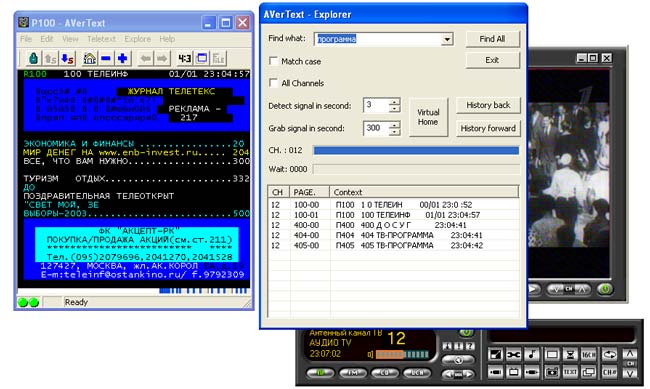650x389 pixels.
Task: Decrease the Detect signal in second value
Action: 395,109
